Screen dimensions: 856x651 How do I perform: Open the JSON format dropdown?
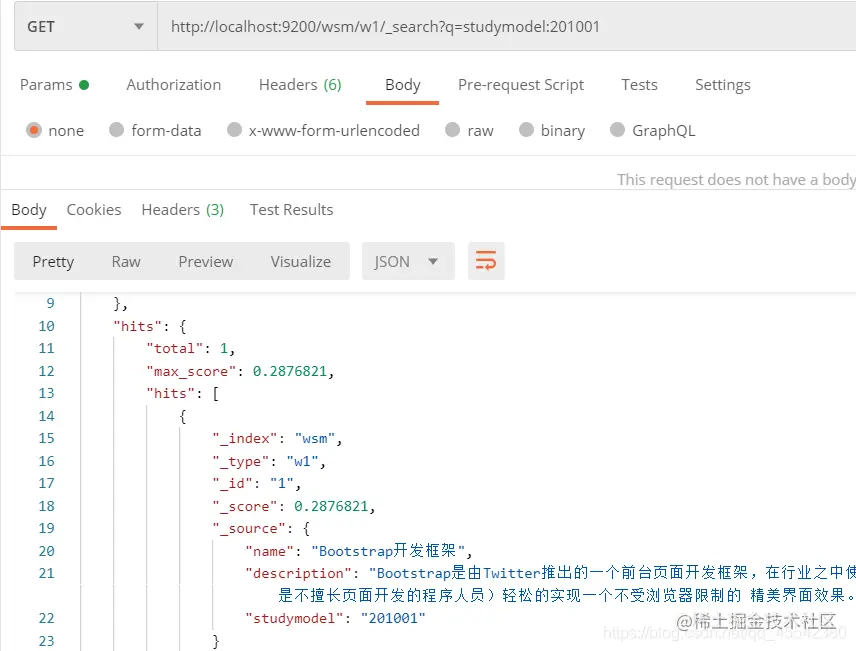click(x=408, y=262)
